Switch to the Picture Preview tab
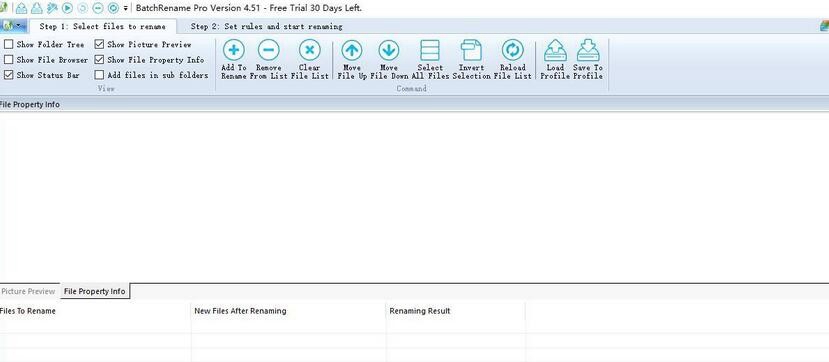Screen dimensions: 829x362 (29, 291)
